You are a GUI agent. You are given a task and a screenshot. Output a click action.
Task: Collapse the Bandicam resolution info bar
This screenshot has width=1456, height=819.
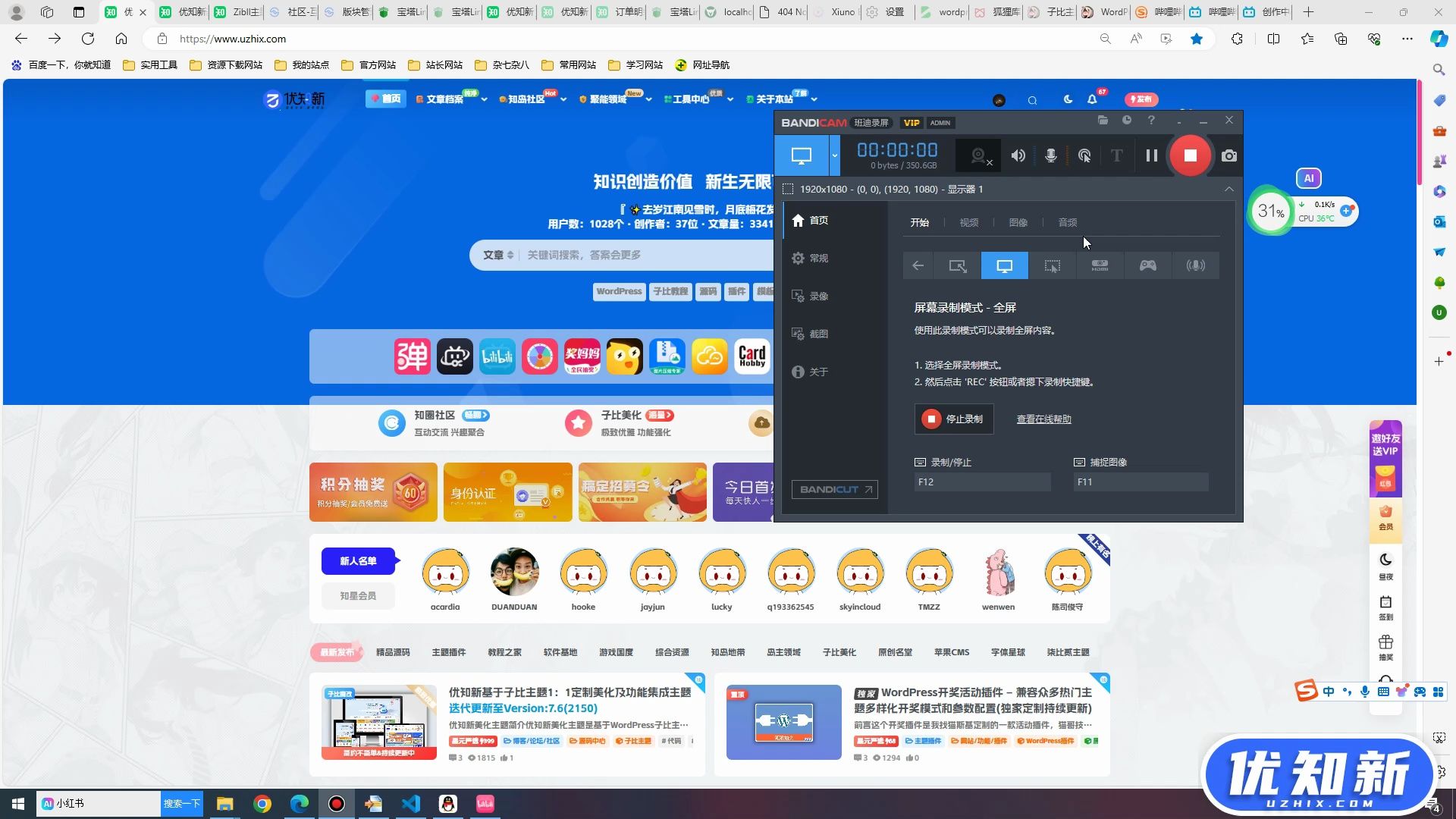point(1229,189)
